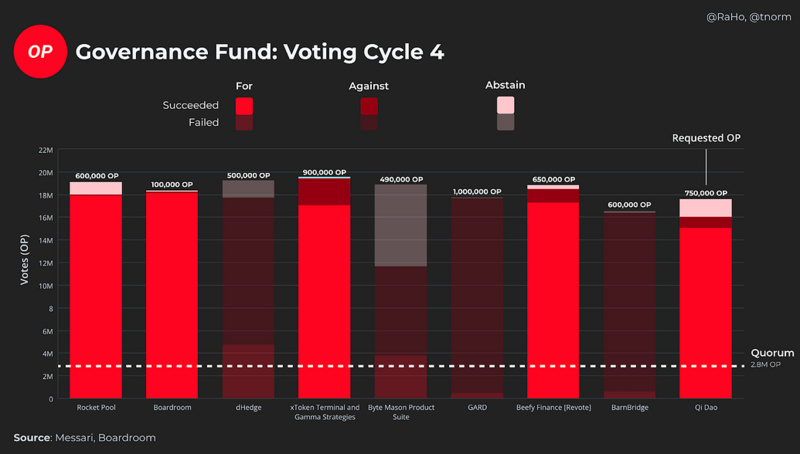Click the Failed For dark red swatch
Viewport: 800px width, 454px height.
[x=244, y=123]
